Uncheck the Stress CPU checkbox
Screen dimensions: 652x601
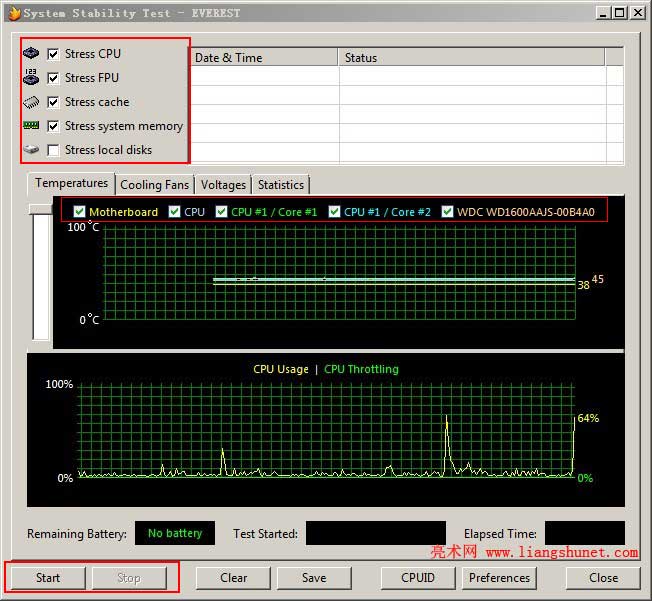pyautogui.click(x=53, y=54)
